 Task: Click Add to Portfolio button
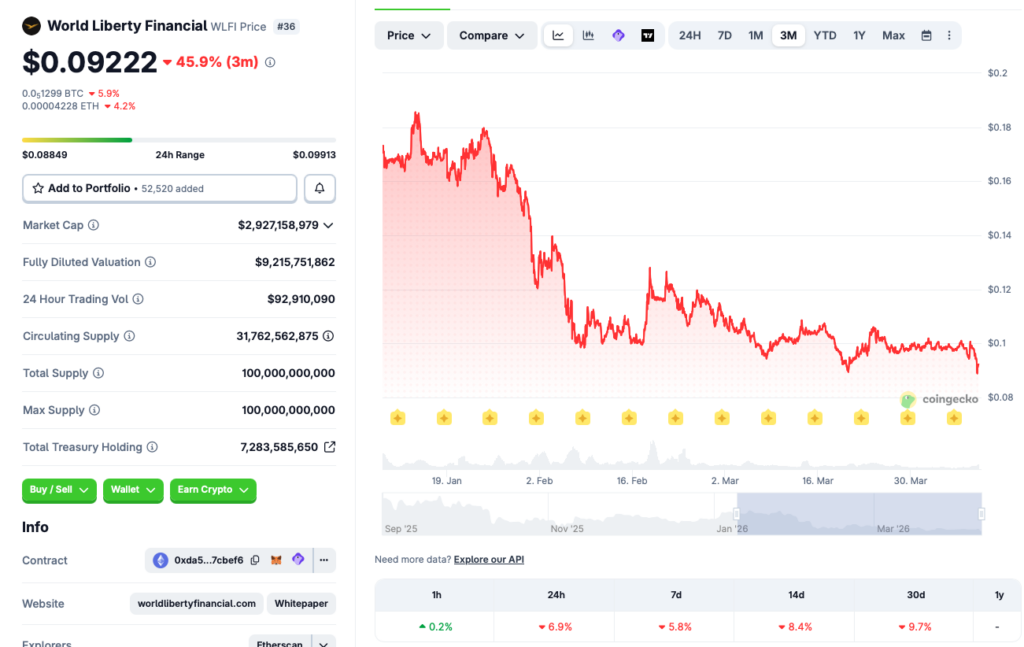(x=160, y=188)
